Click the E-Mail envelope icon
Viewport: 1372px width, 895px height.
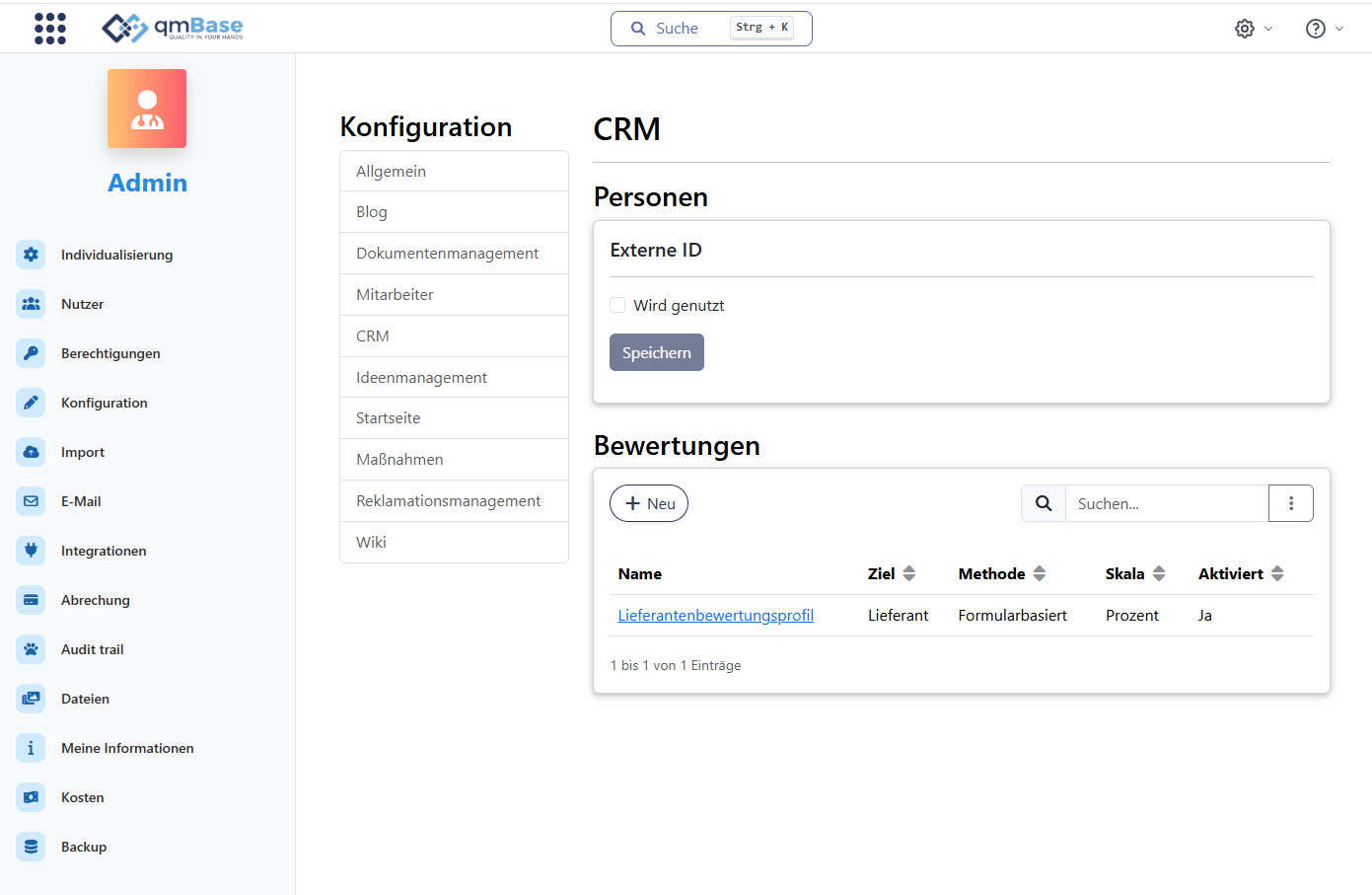[31, 501]
